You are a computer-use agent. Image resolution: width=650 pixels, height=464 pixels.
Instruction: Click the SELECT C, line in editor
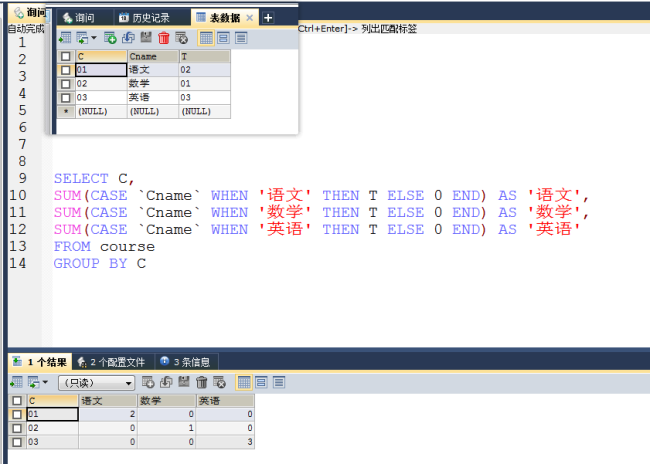(94, 179)
